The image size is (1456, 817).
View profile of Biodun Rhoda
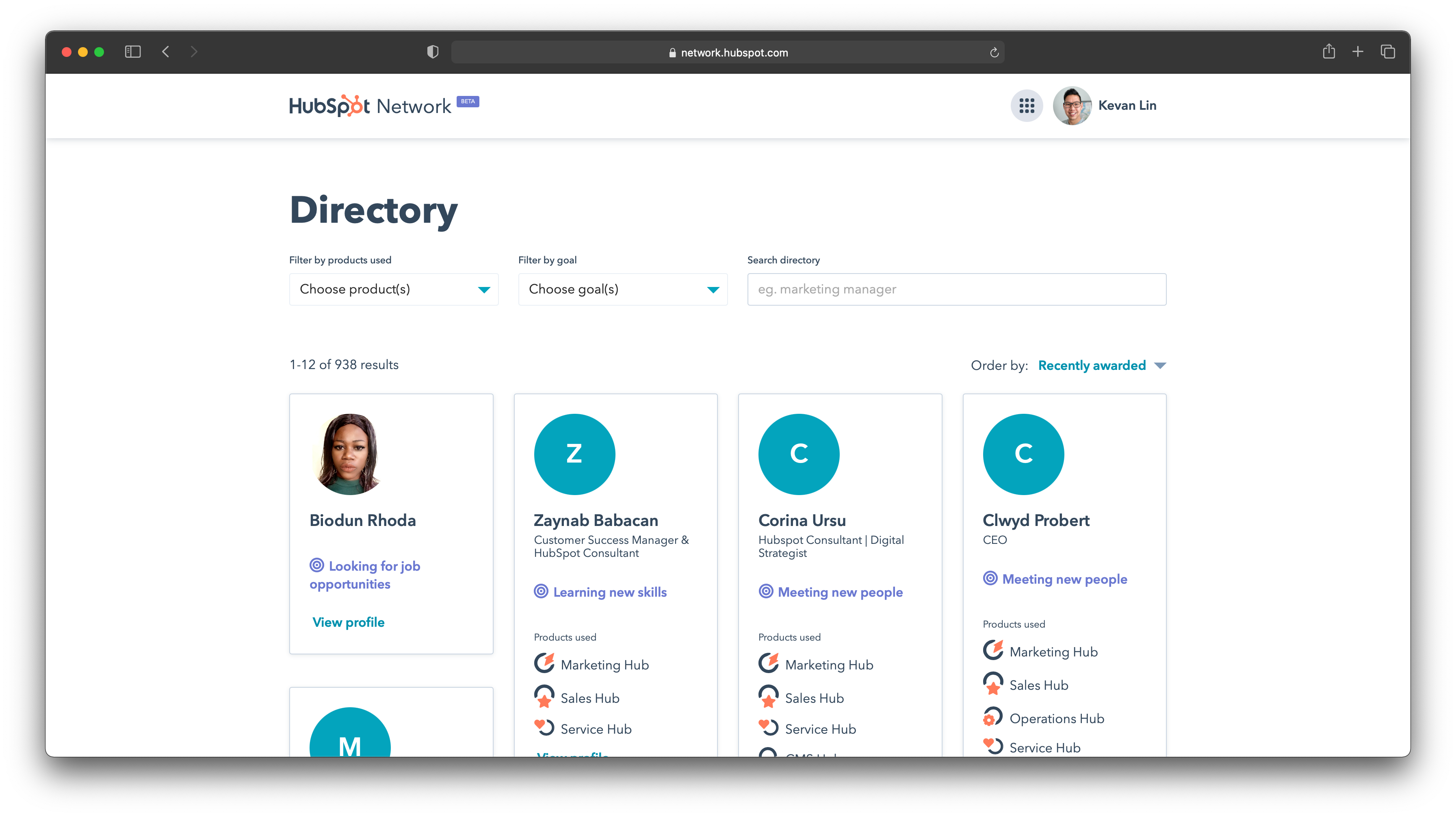click(348, 622)
